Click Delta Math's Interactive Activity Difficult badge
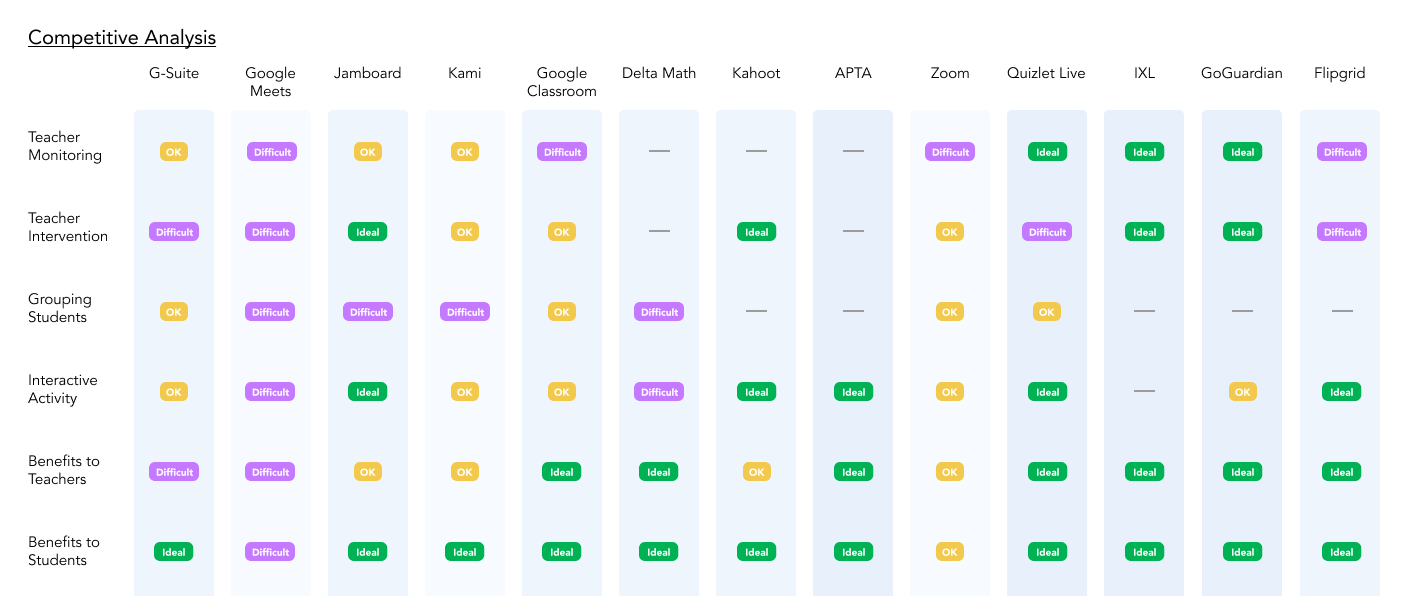This screenshot has width=1404, height=596. click(x=659, y=392)
